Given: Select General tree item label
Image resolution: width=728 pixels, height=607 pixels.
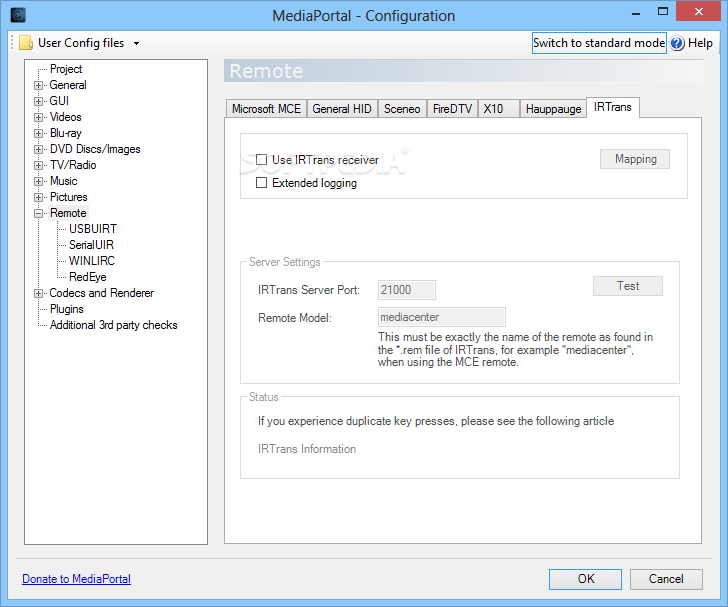Looking at the screenshot, I should (x=68, y=85).
